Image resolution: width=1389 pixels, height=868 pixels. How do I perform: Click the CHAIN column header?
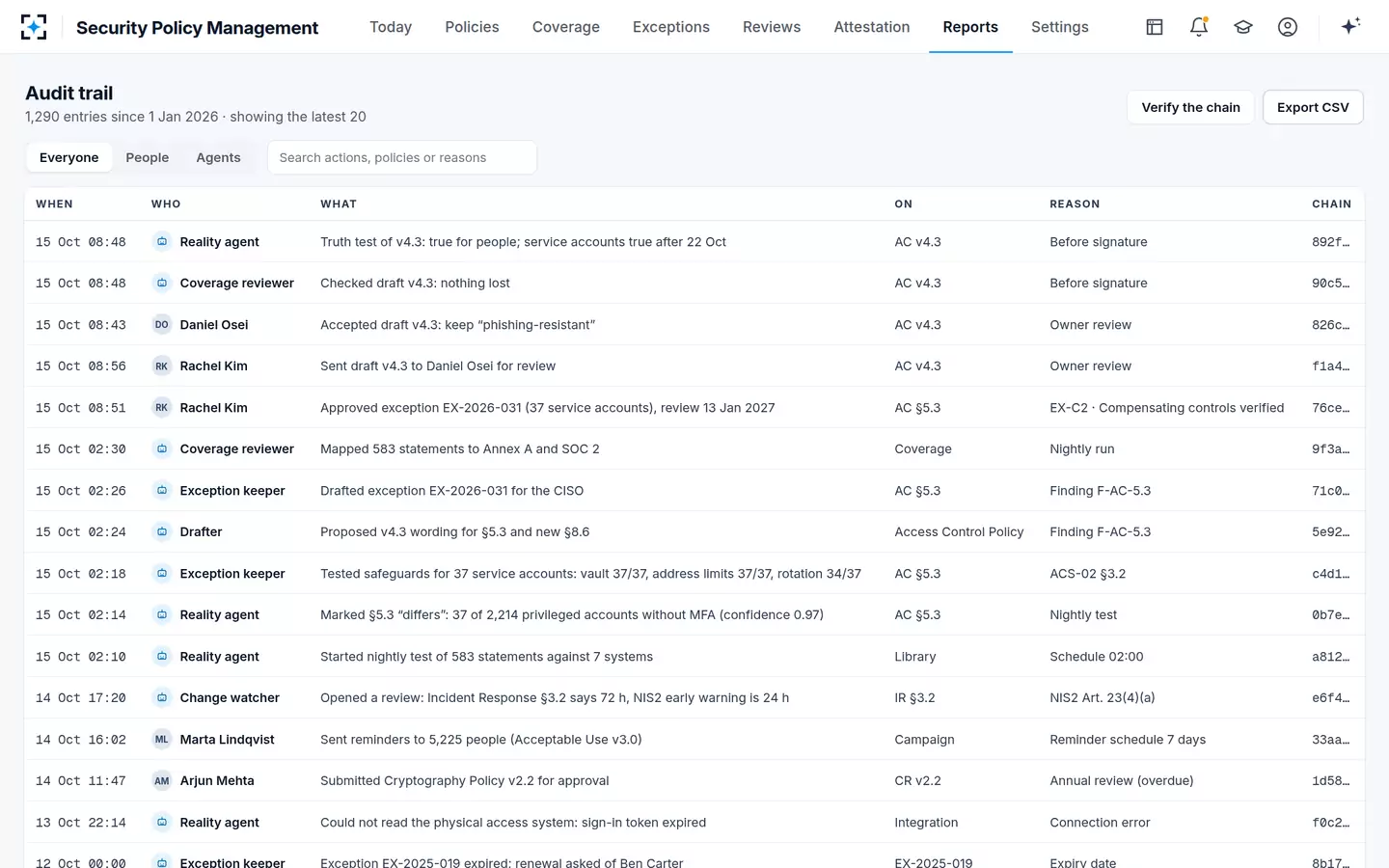[1331, 204]
